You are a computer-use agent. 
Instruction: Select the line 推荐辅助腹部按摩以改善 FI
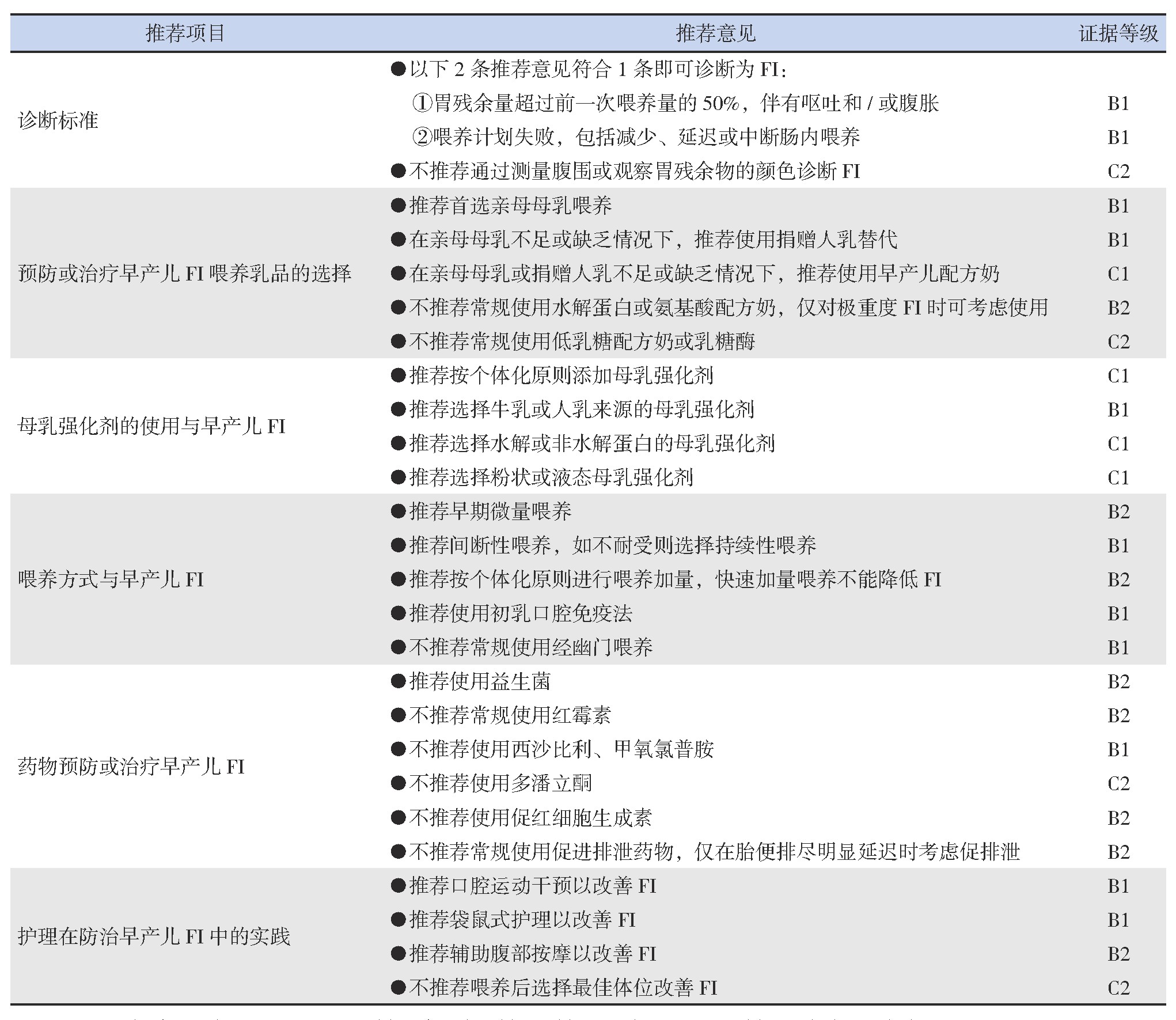tap(523, 954)
